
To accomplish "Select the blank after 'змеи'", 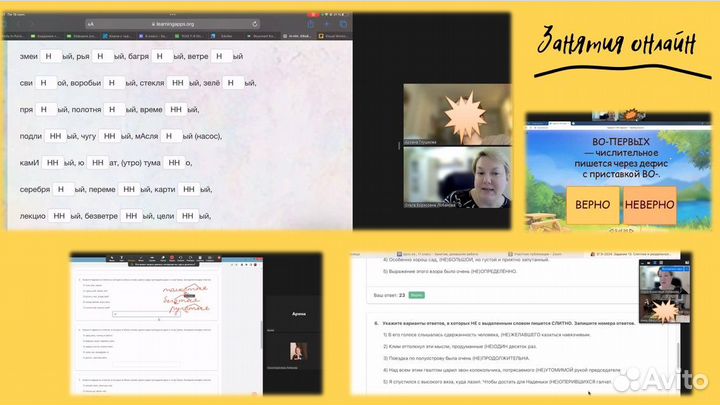I will tap(48, 57).
